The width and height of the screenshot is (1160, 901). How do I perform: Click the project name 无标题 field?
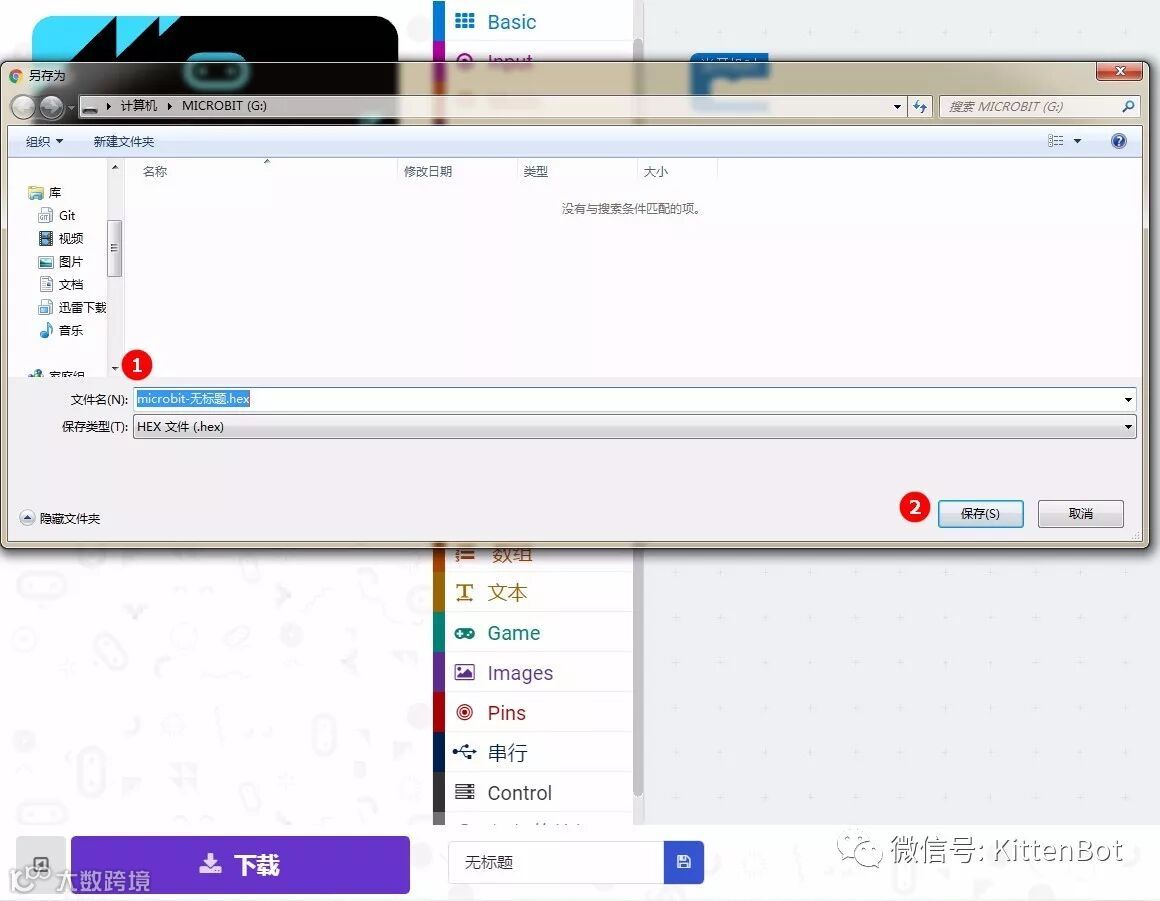pyautogui.click(x=556, y=863)
